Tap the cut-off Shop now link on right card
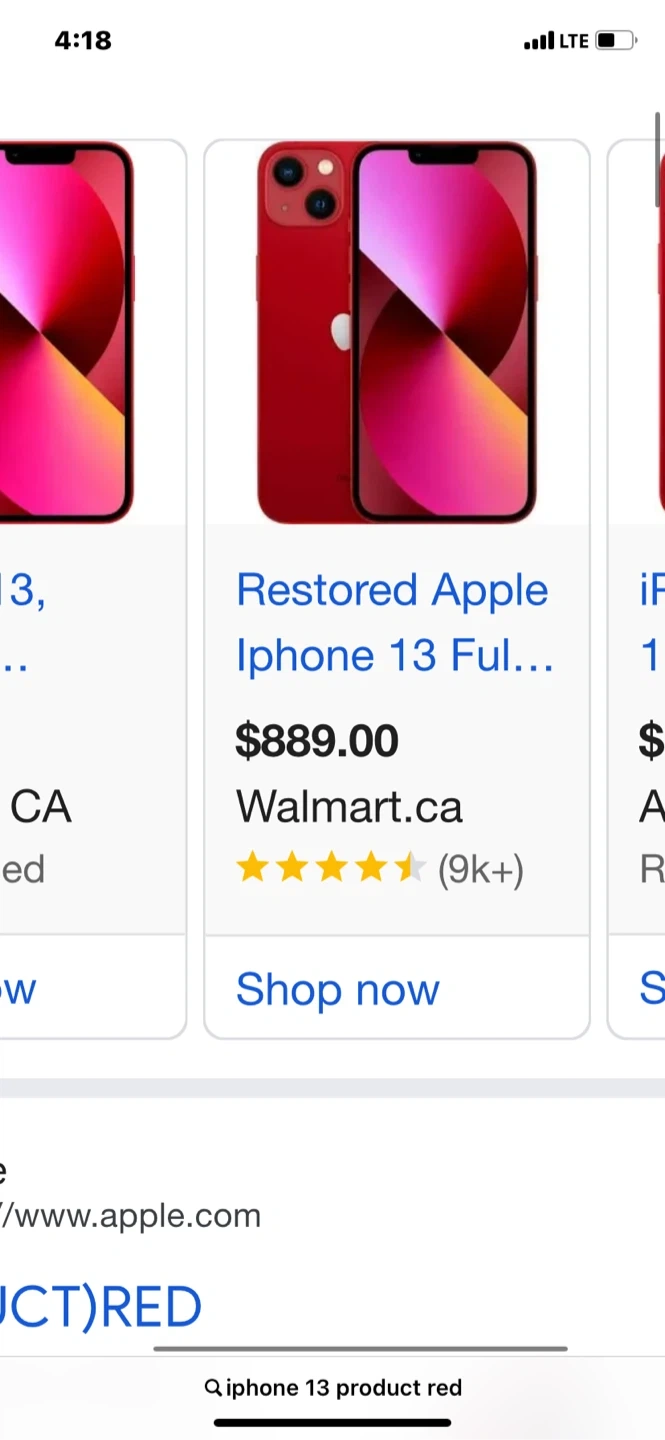Screen dimensions: 665x1440 (651, 990)
